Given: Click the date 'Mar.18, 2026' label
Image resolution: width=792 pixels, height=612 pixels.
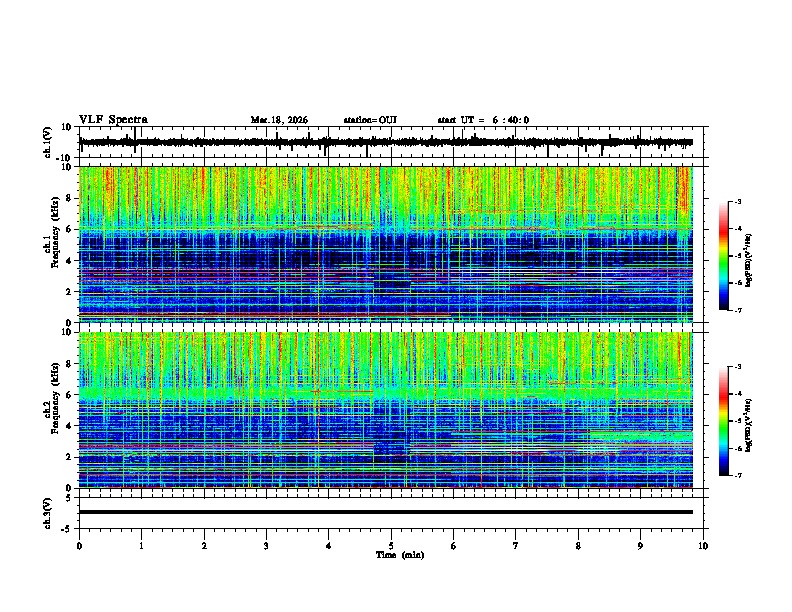Looking at the screenshot, I should (x=279, y=120).
